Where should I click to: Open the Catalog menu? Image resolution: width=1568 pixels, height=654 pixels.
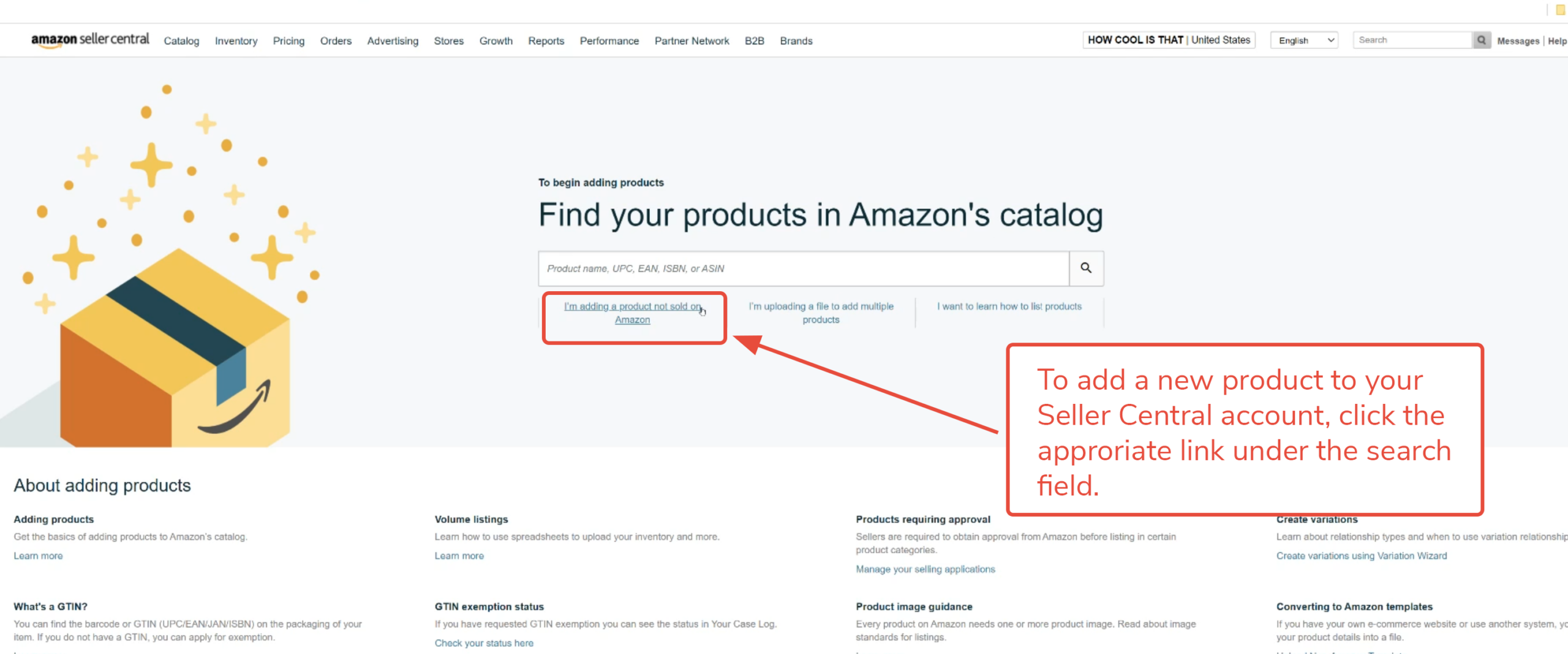(x=181, y=41)
